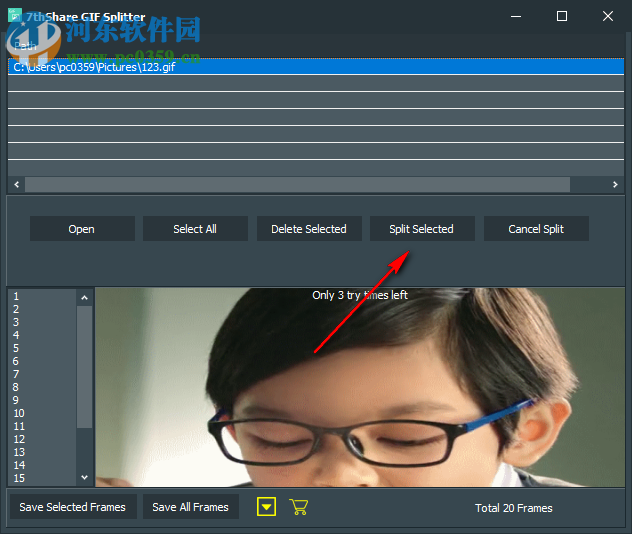Minimize the 7thShare GIF Splitter window
The image size is (632, 534).
(516, 17)
